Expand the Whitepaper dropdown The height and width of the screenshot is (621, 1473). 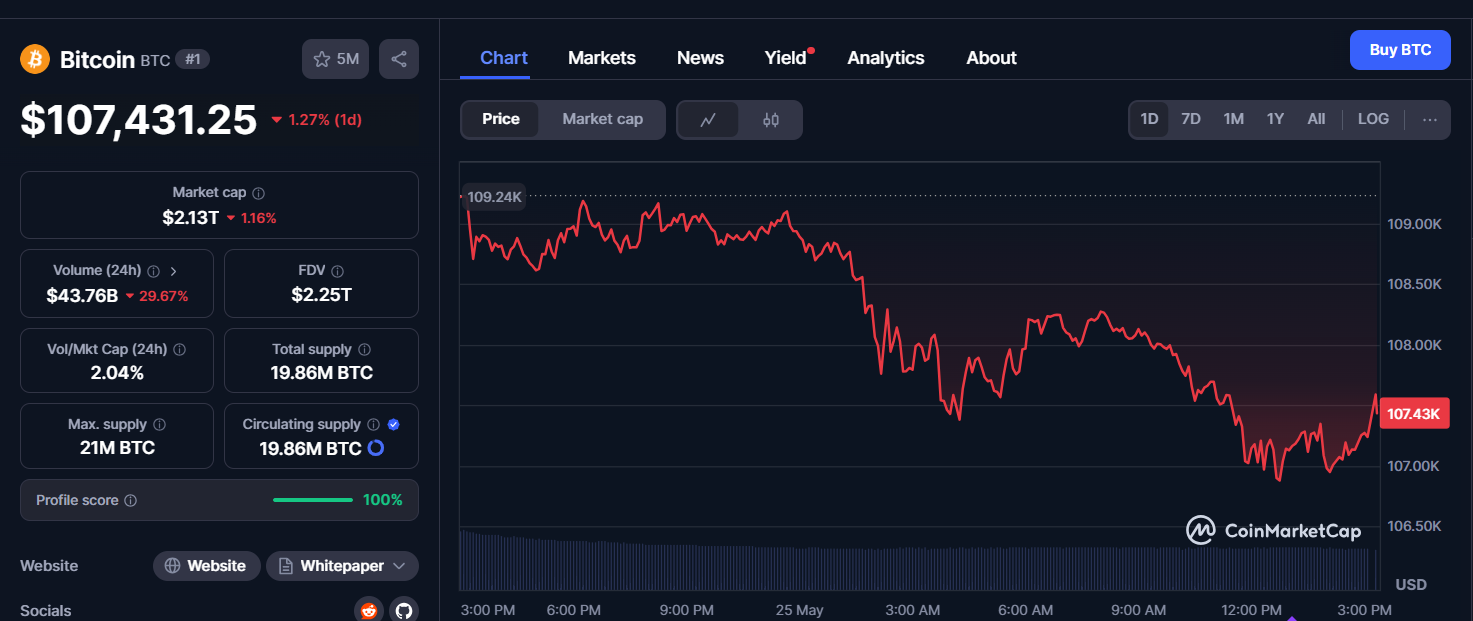click(x=399, y=566)
